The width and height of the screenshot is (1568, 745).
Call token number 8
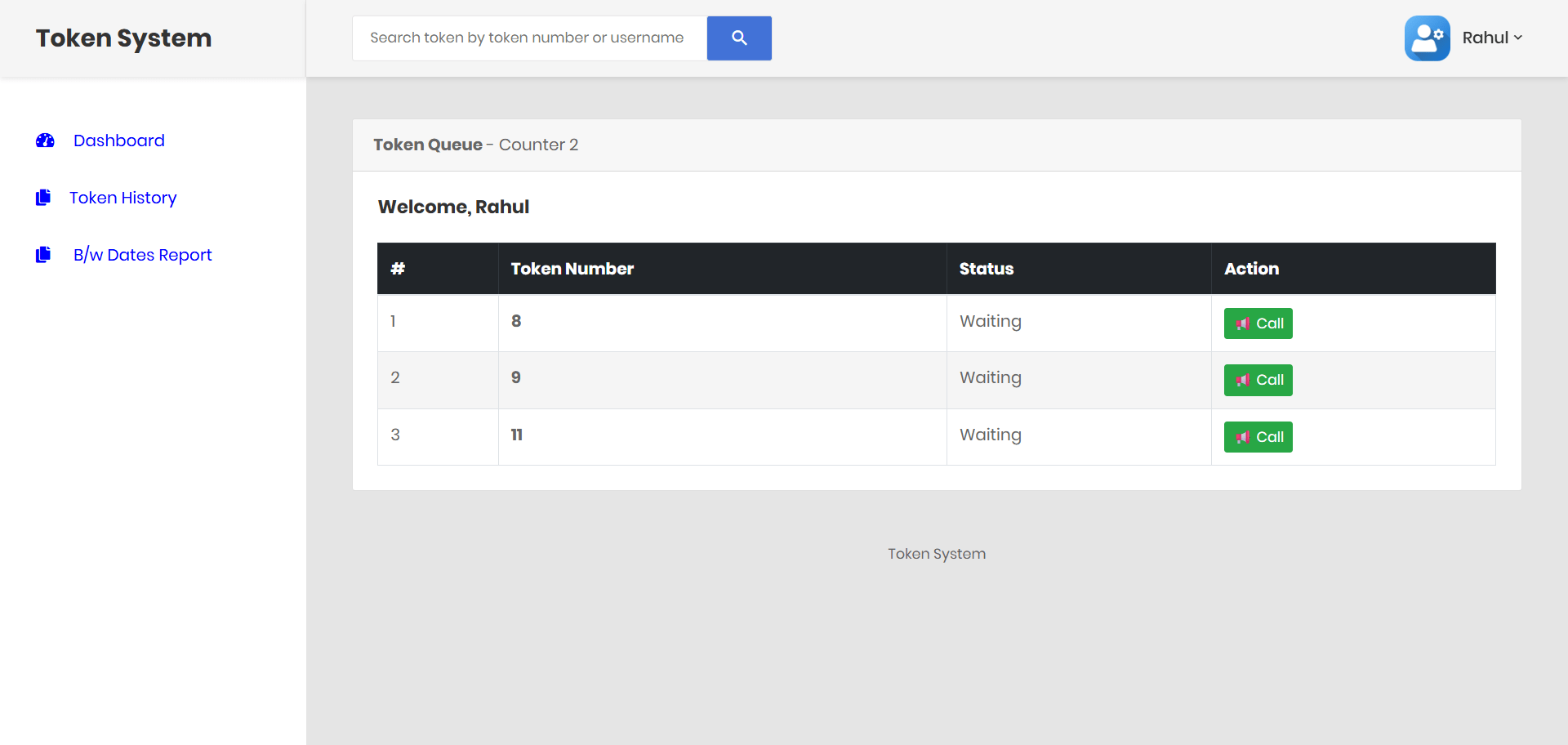coord(1258,323)
